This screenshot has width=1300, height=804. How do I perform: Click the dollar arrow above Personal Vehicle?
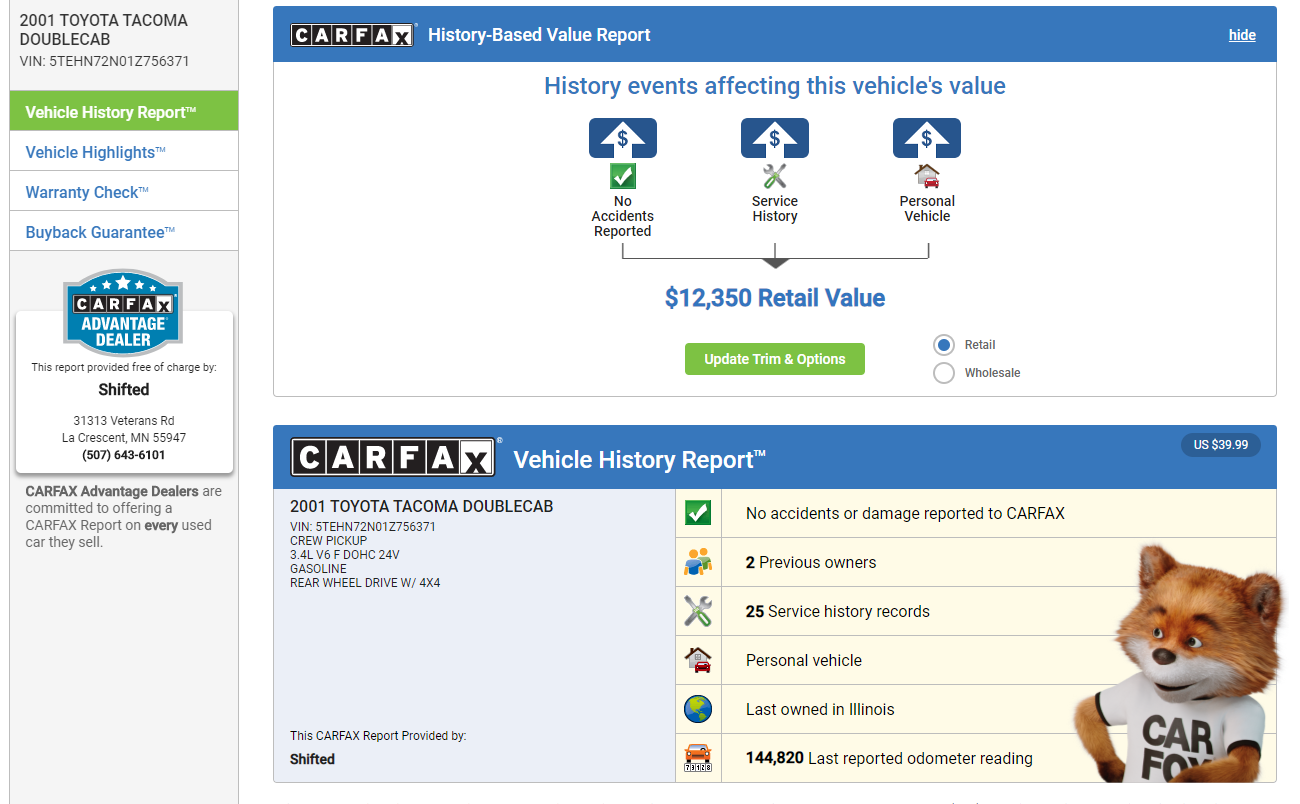927,138
